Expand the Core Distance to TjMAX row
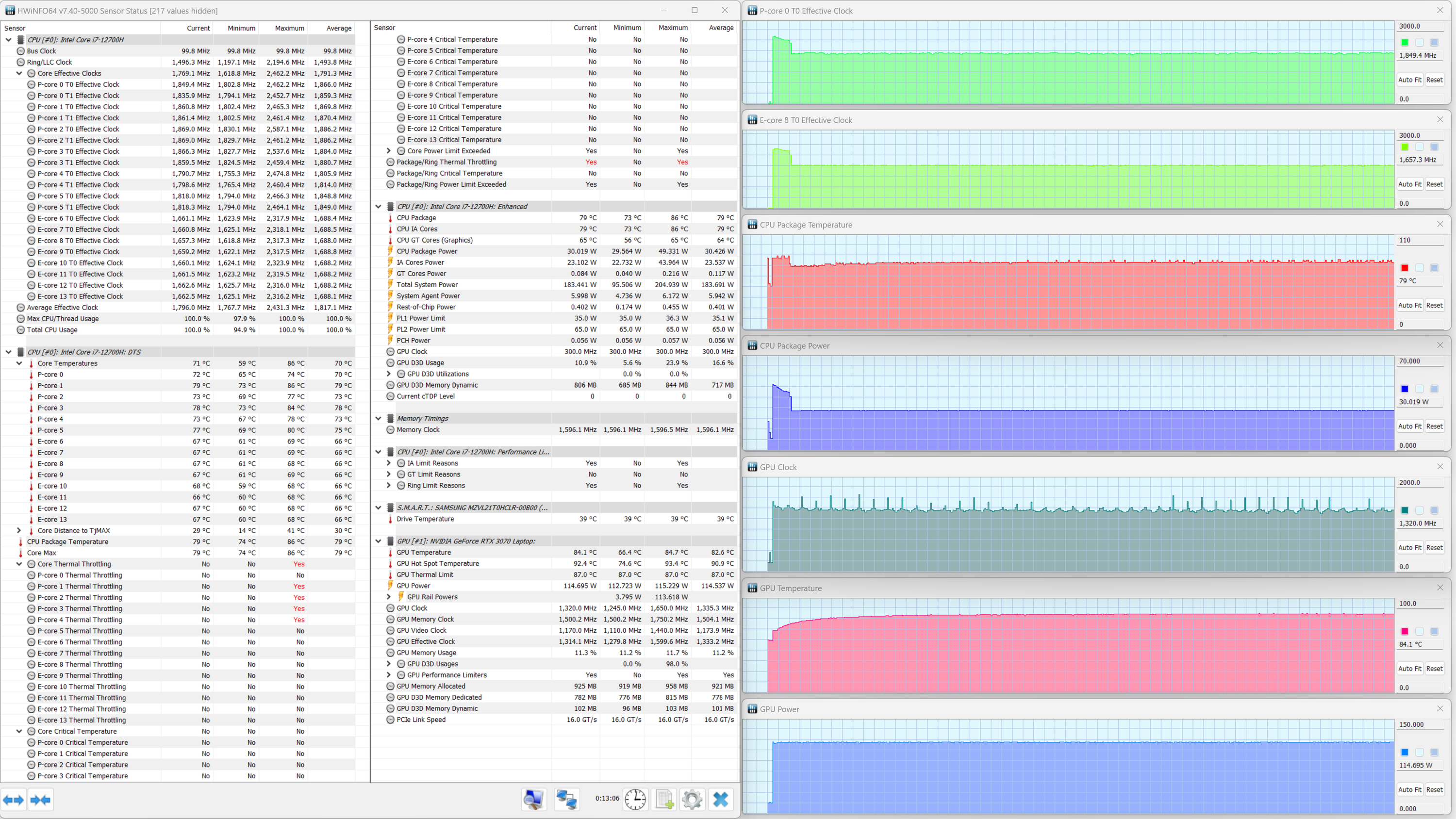This screenshot has height=819, width=1456. point(19,531)
